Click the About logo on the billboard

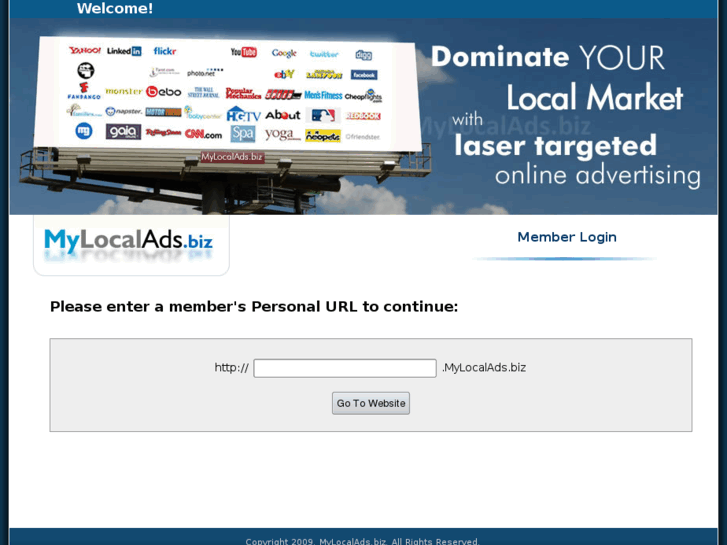tap(283, 115)
